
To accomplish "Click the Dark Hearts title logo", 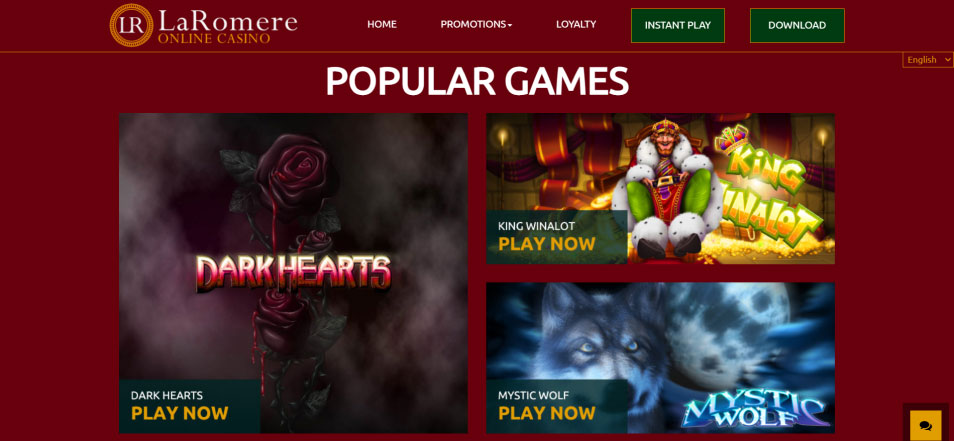I will (x=293, y=273).
